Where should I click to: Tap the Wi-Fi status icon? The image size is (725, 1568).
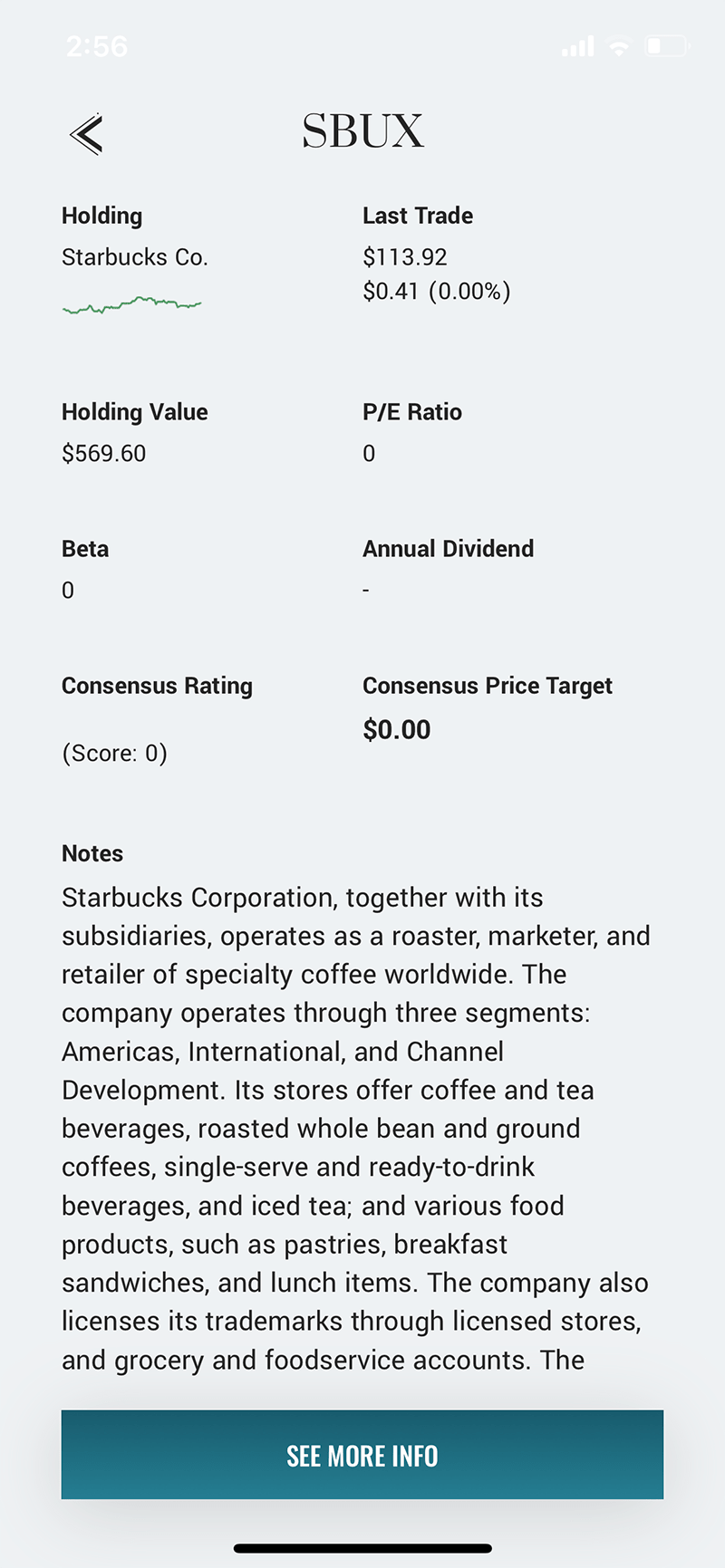click(619, 46)
